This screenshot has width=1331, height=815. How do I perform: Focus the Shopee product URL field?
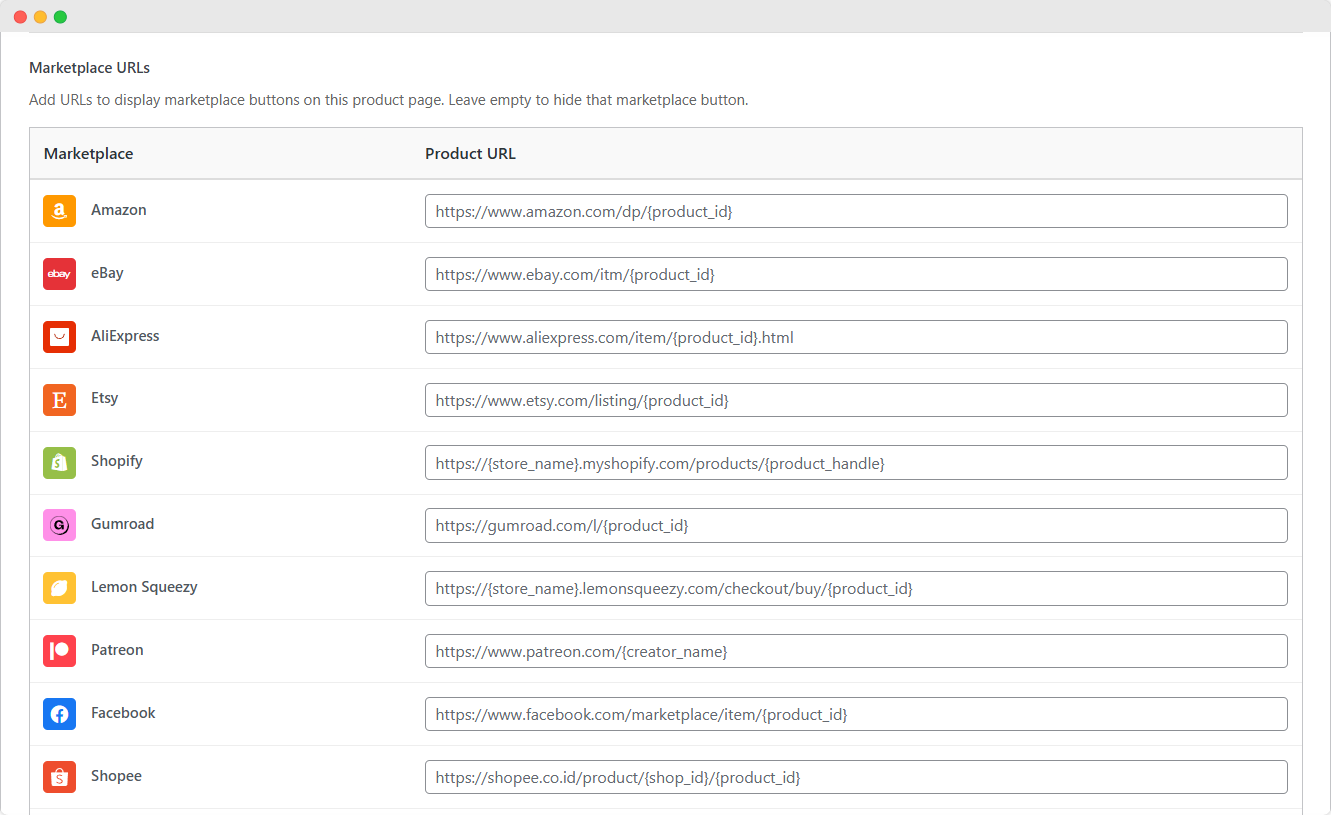pos(856,777)
